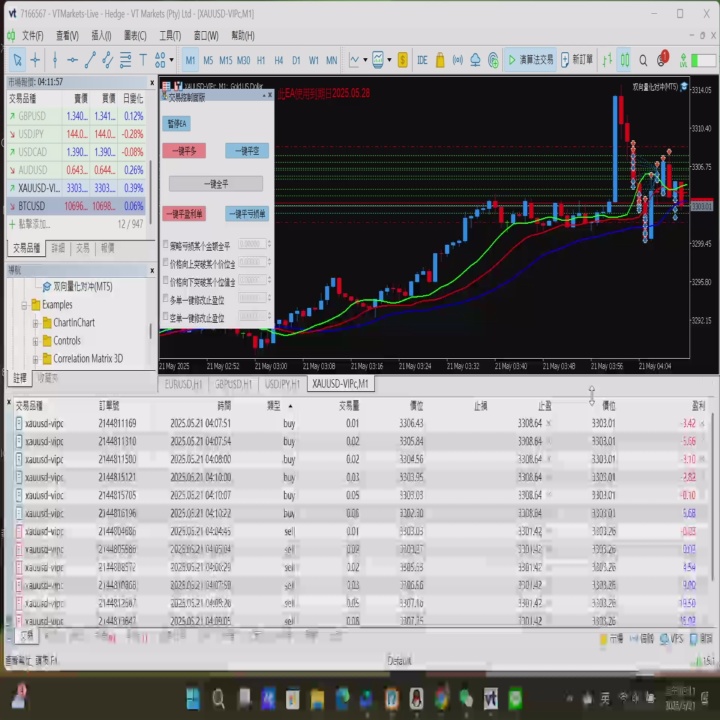The height and width of the screenshot is (720, 720).
Task: Click the IDE toolbar button
Action: click(423, 60)
